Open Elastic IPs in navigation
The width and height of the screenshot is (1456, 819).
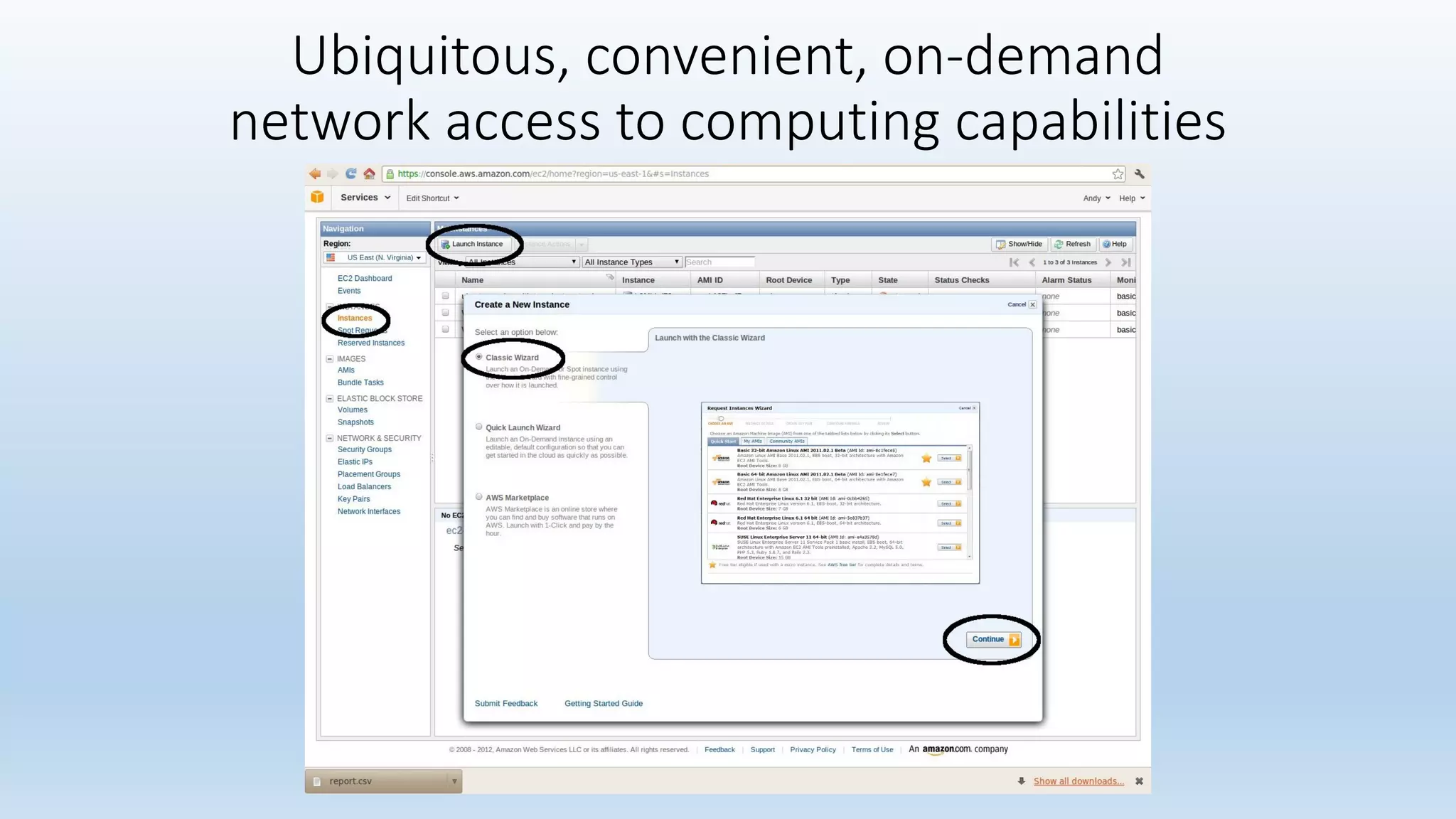pos(355,462)
